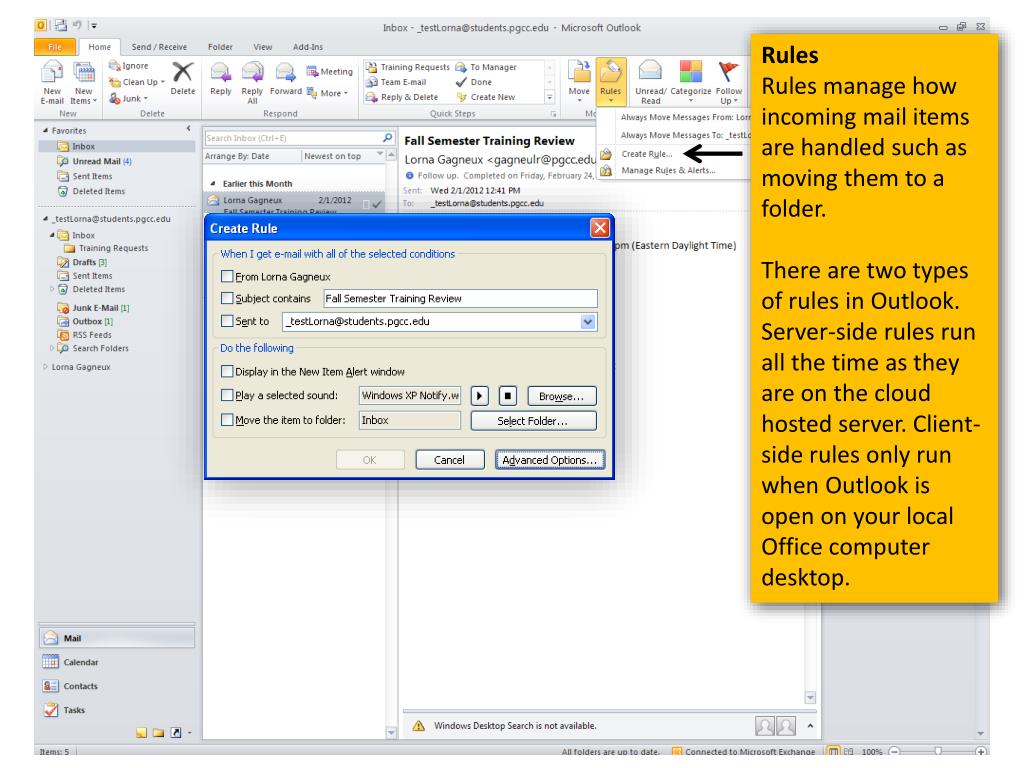
Task: Click the zoom out minus button
Action: point(895,751)
